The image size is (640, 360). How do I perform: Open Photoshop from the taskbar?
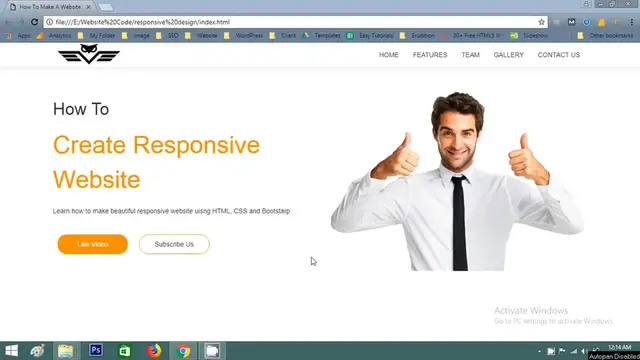(96, 350)
